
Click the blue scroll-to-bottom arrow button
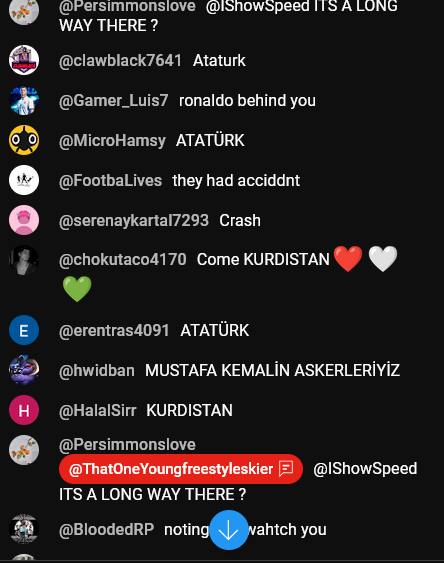(229, 530)
